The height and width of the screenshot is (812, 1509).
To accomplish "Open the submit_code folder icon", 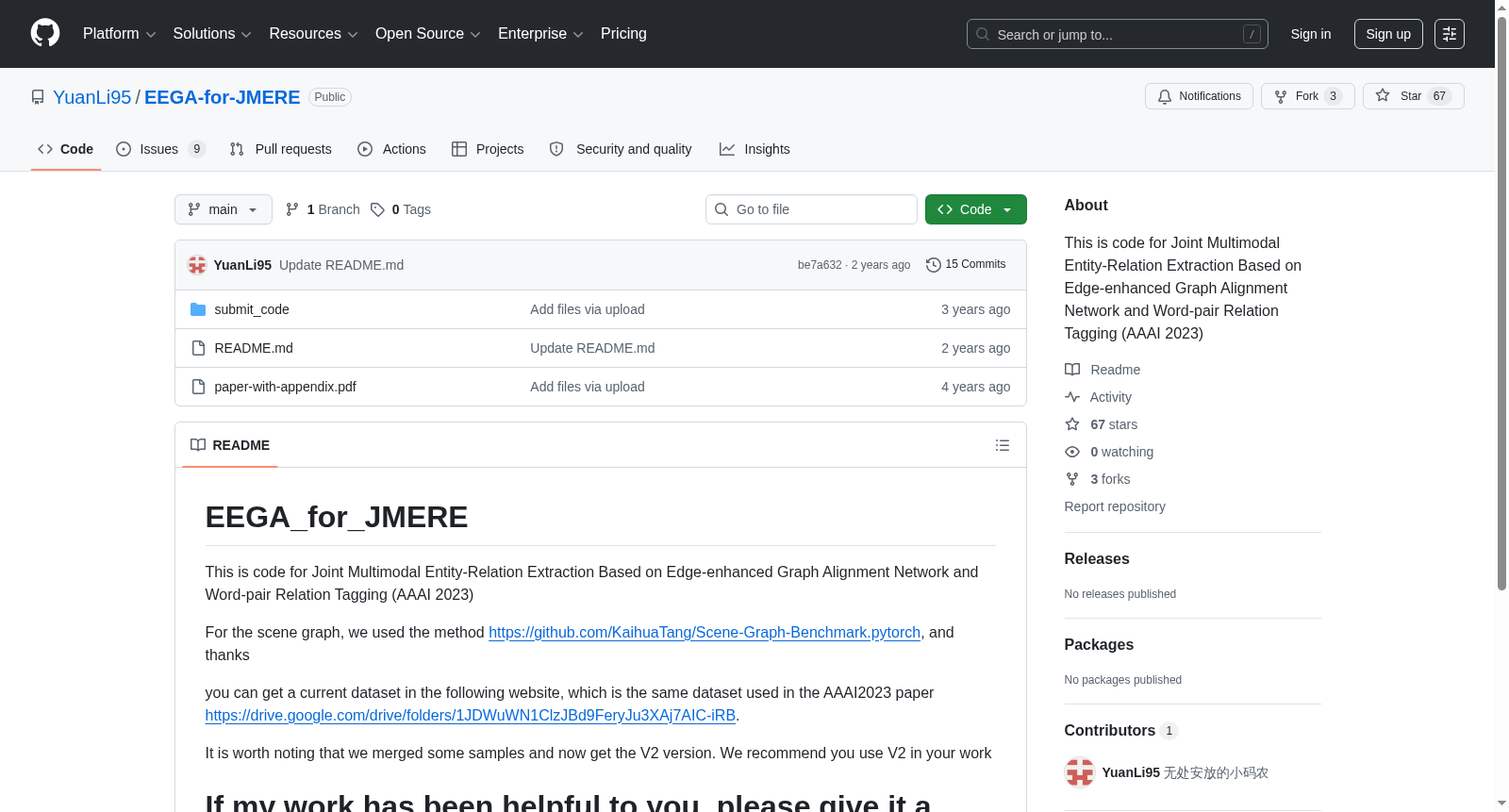I will tap(198, 309).
